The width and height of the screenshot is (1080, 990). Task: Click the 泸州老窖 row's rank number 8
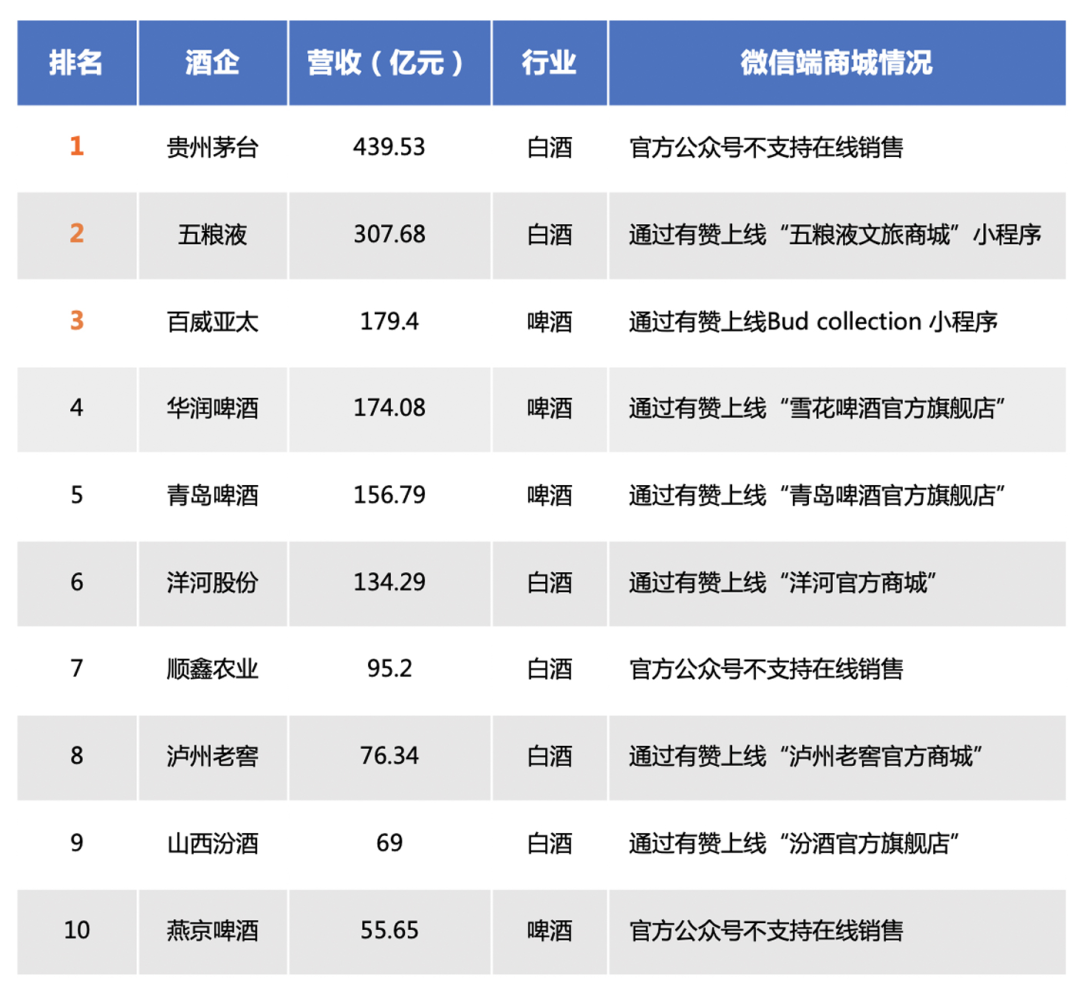[76, 757]
